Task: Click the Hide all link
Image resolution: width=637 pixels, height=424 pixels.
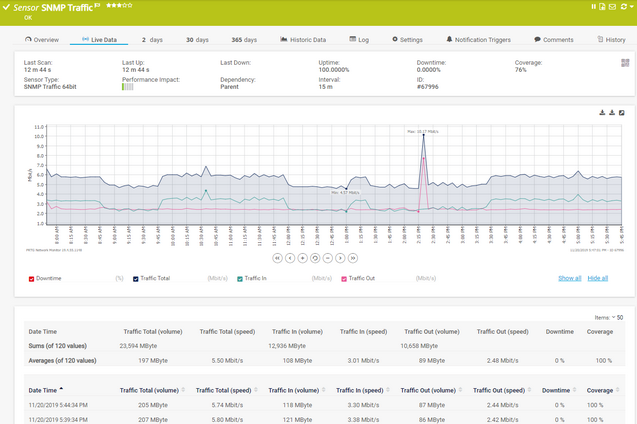Action: tap(598, 278)
